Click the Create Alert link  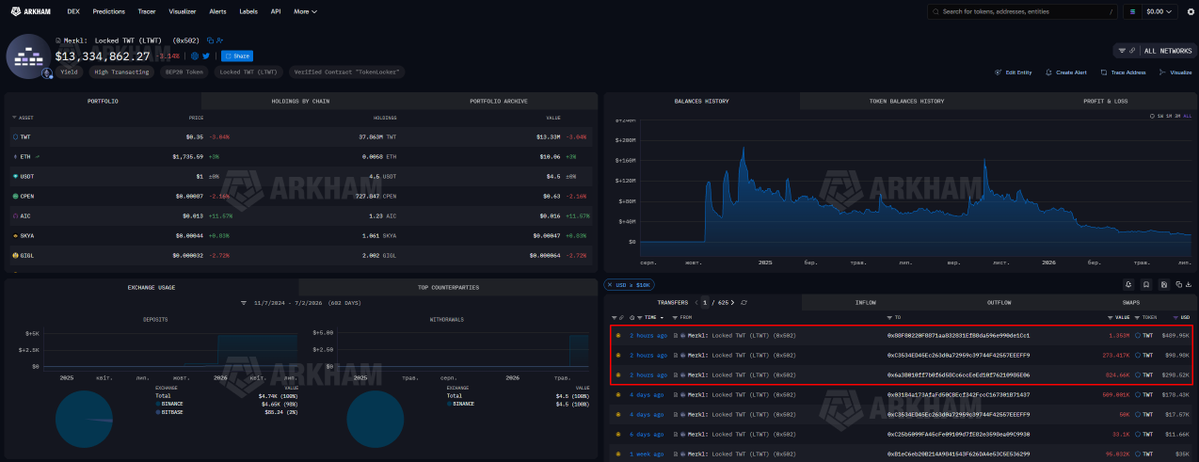click(x=1066, y=72)
